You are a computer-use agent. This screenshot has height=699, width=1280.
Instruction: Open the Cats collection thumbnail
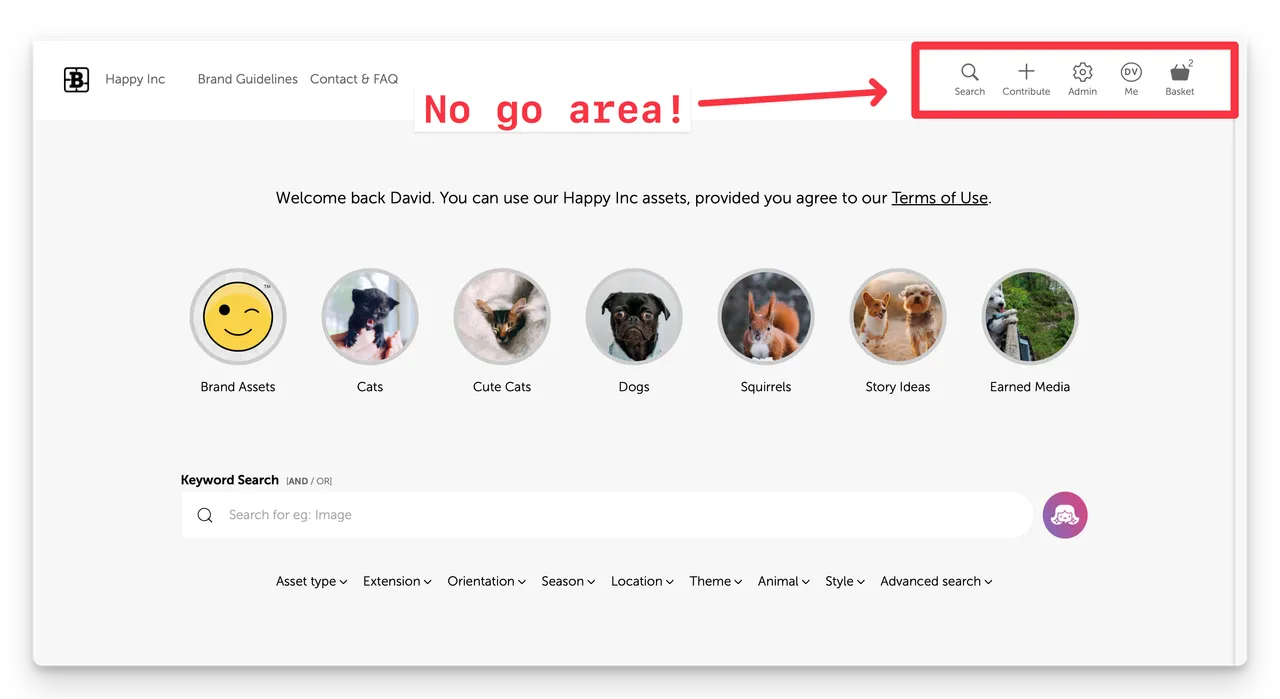tap(370, 316)
